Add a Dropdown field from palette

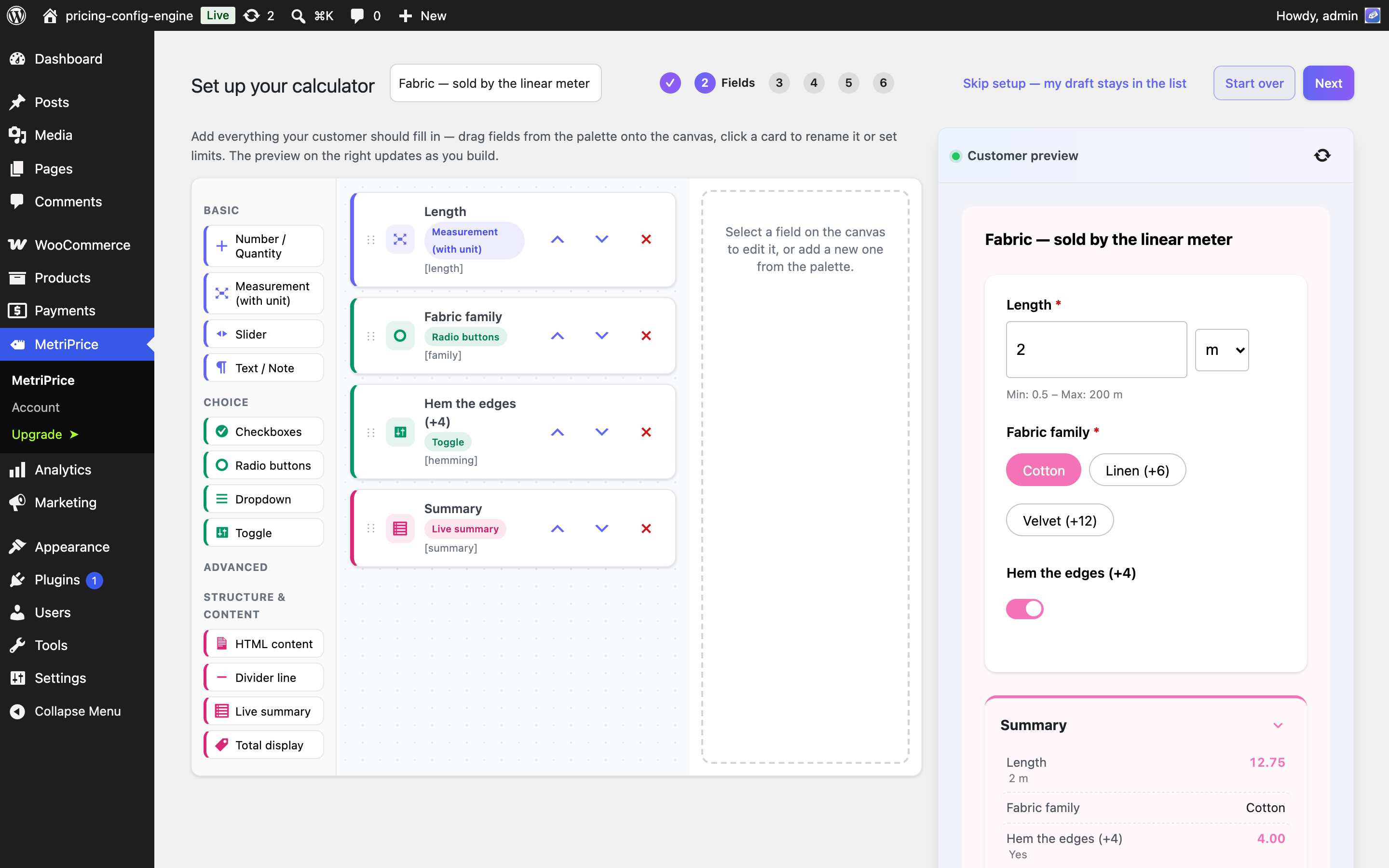pyautogui.click(x=264, y=500)
